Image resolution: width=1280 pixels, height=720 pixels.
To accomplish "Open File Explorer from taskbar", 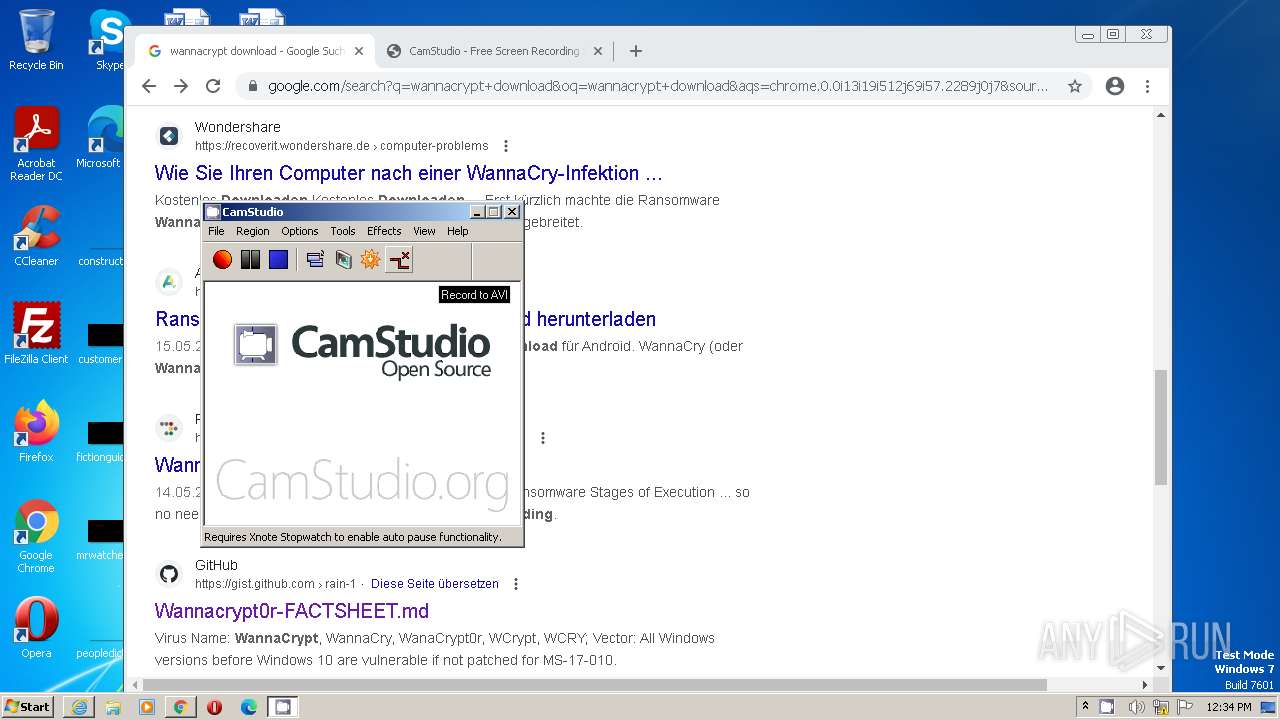I will (x=113, y=707).
